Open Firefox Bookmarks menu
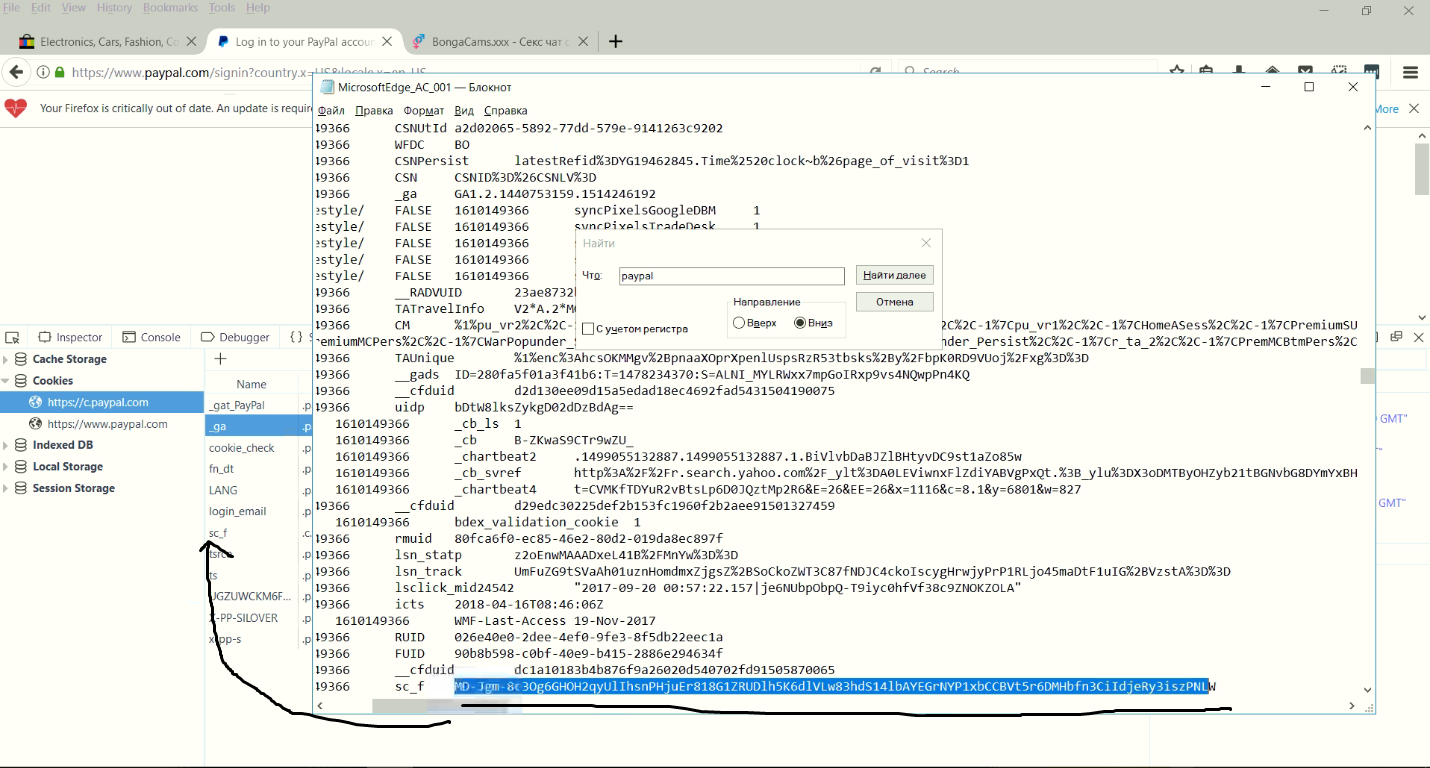 pyautogui.click(x=170, y=7)
